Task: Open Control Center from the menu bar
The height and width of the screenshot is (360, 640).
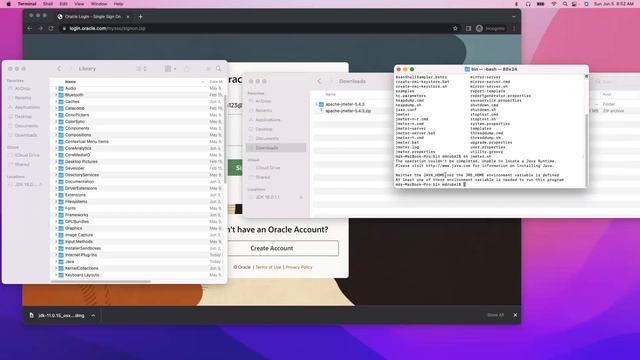Action: [x=575, y=4]
